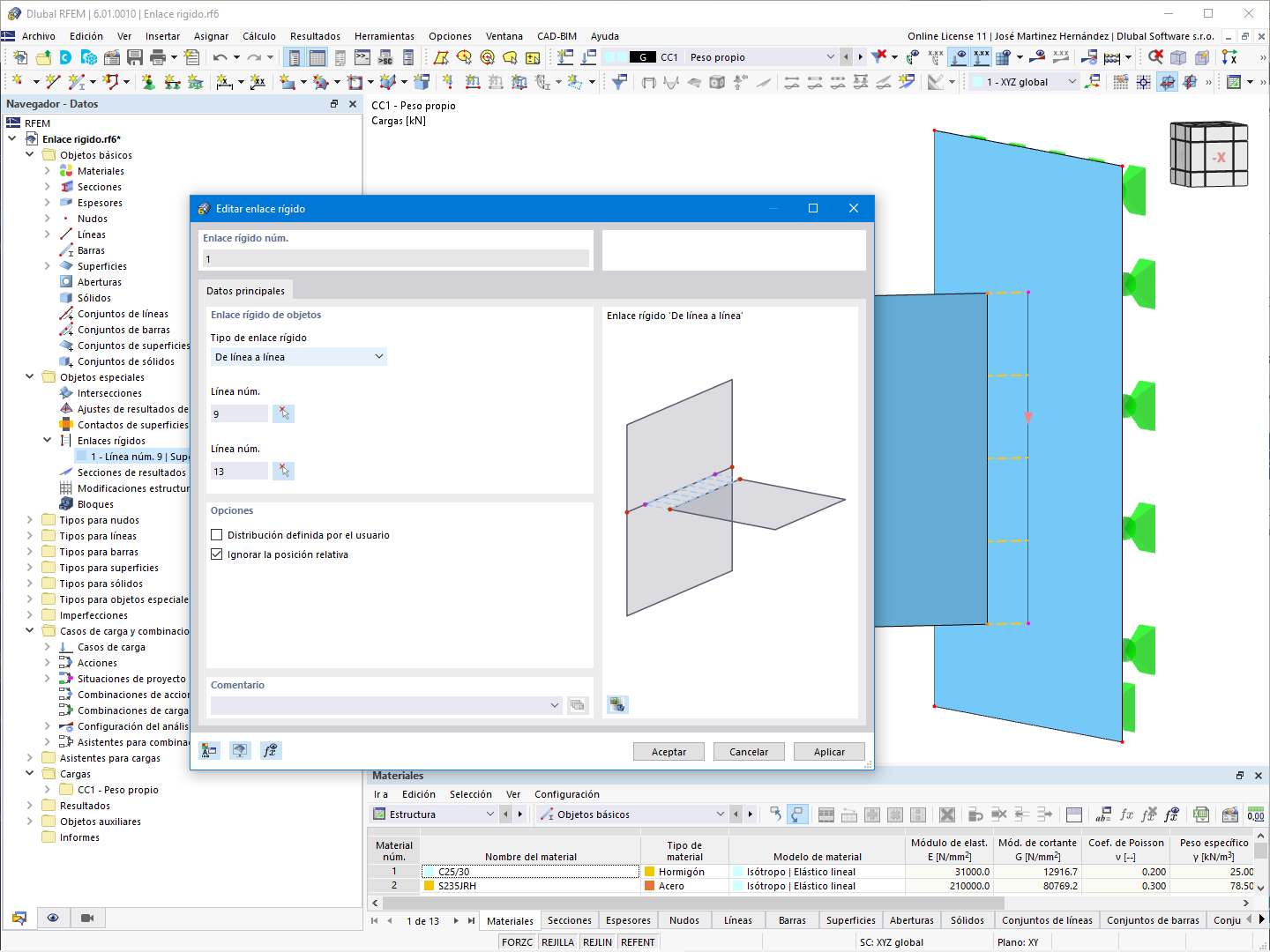Open the Resultados menu

(315, 36)
